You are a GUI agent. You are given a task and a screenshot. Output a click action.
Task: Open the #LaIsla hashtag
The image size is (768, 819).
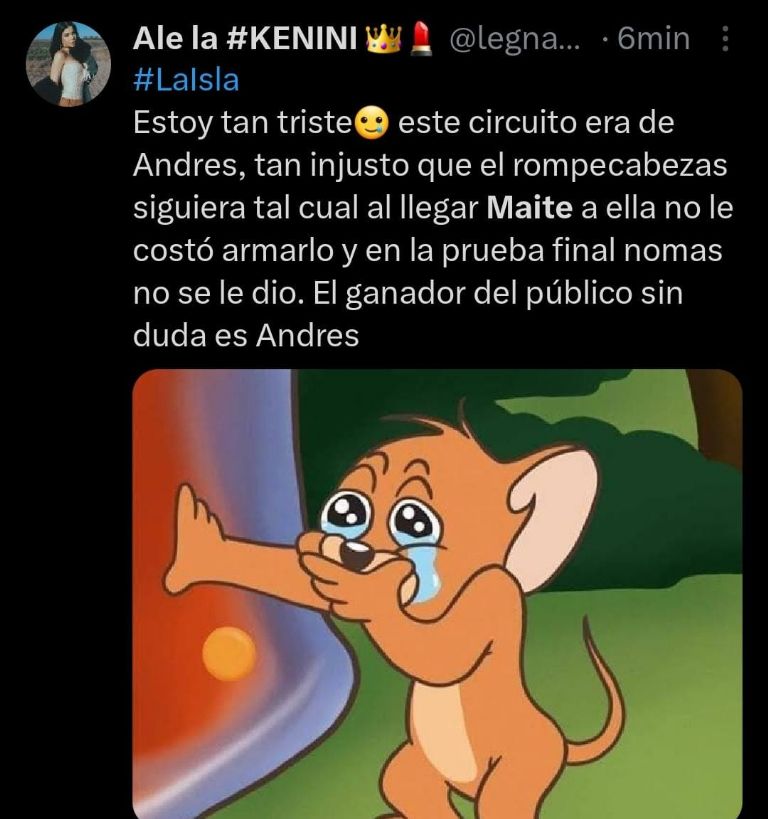pos(186,81)
